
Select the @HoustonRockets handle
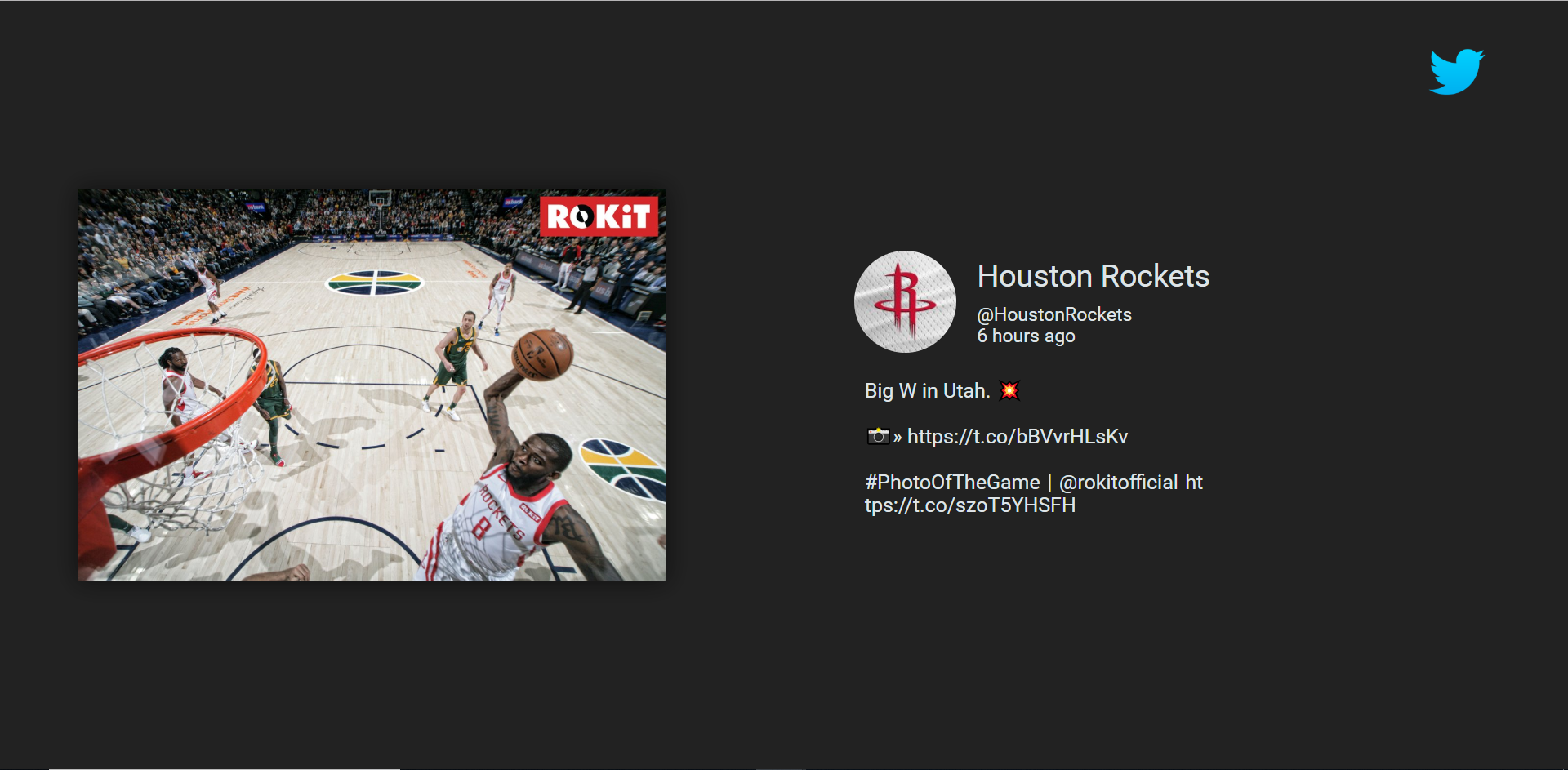tap(1053, 314)
